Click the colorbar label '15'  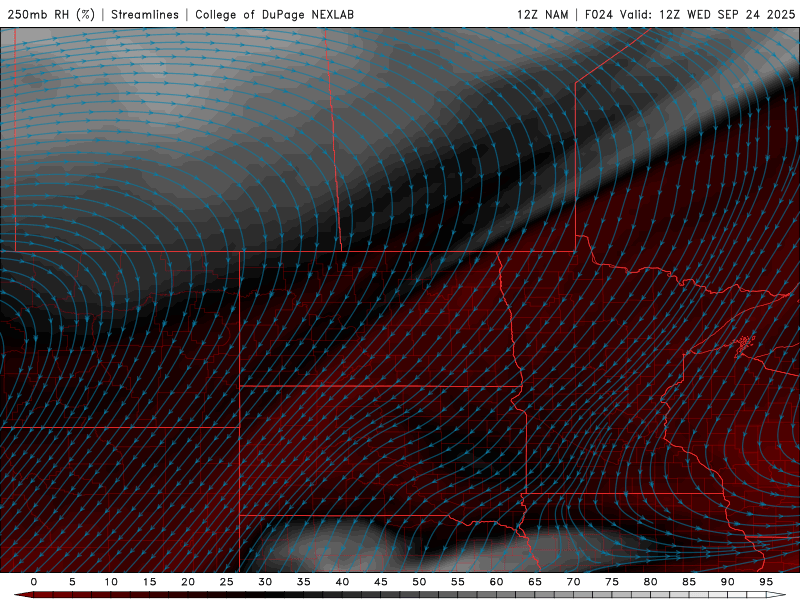coord(149,582)
